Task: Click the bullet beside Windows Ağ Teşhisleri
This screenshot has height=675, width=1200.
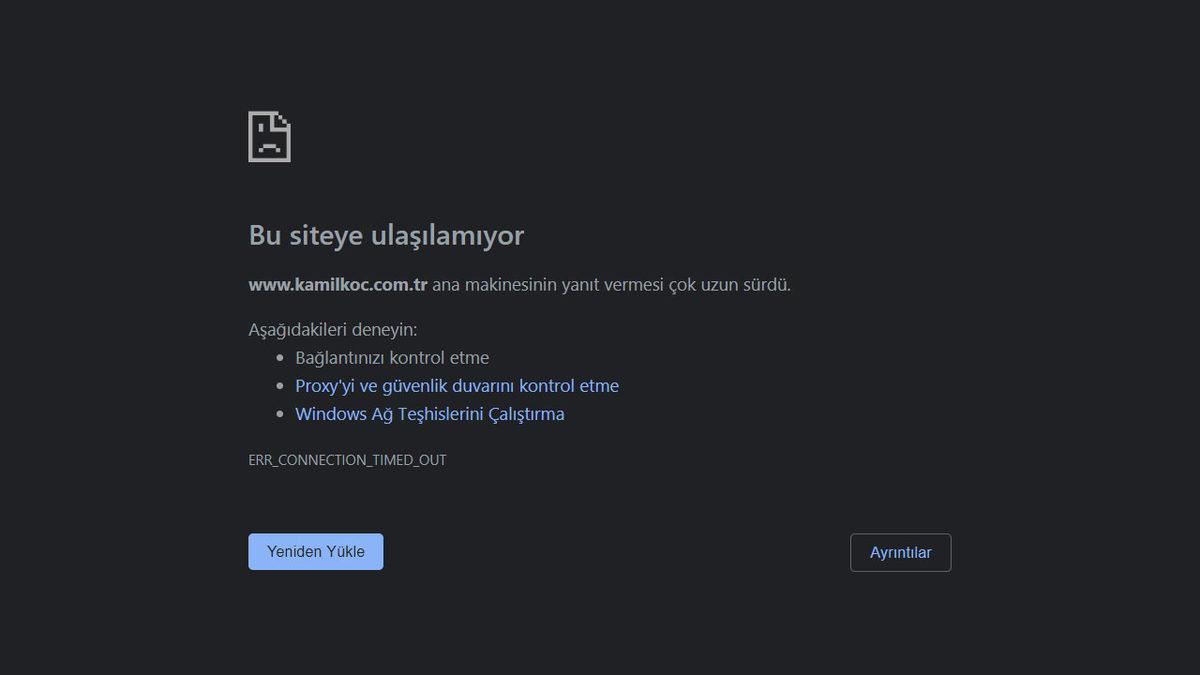Action: coord(279,413)
